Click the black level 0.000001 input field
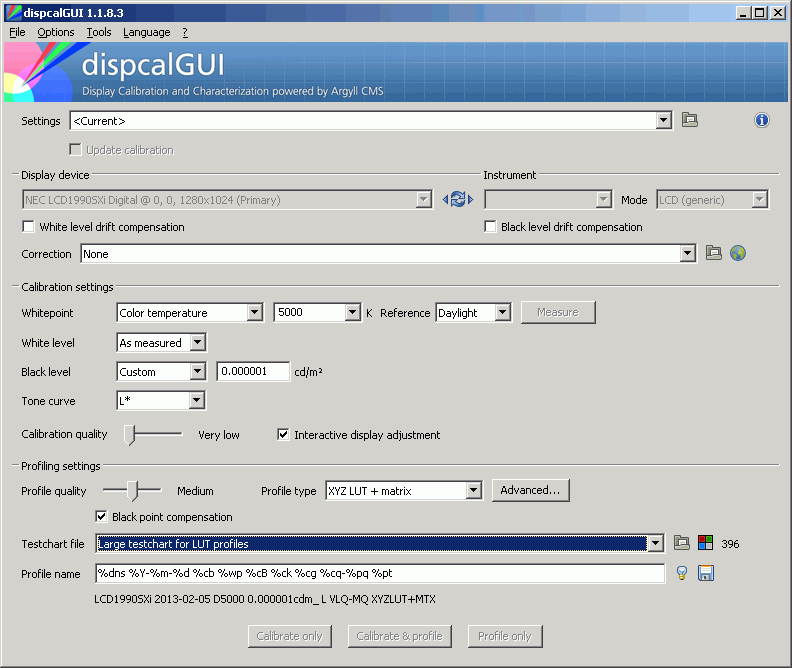 pyautogui.click(x=253, y=371)
